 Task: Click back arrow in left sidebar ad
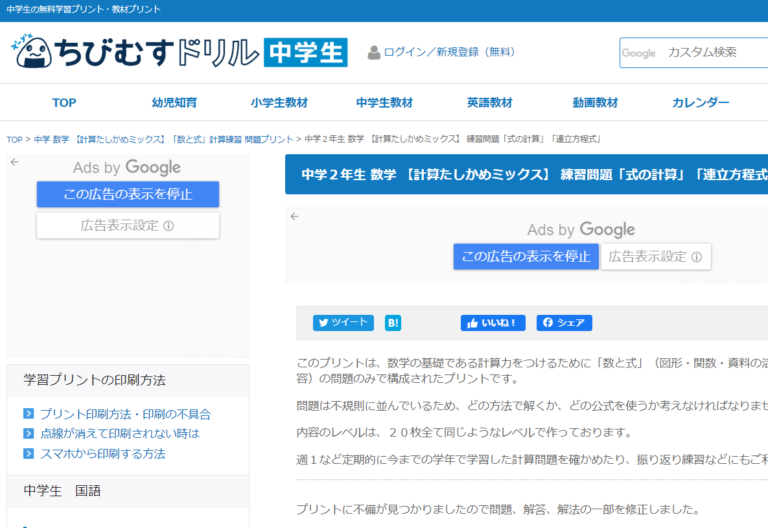click(x=15, y=162)
